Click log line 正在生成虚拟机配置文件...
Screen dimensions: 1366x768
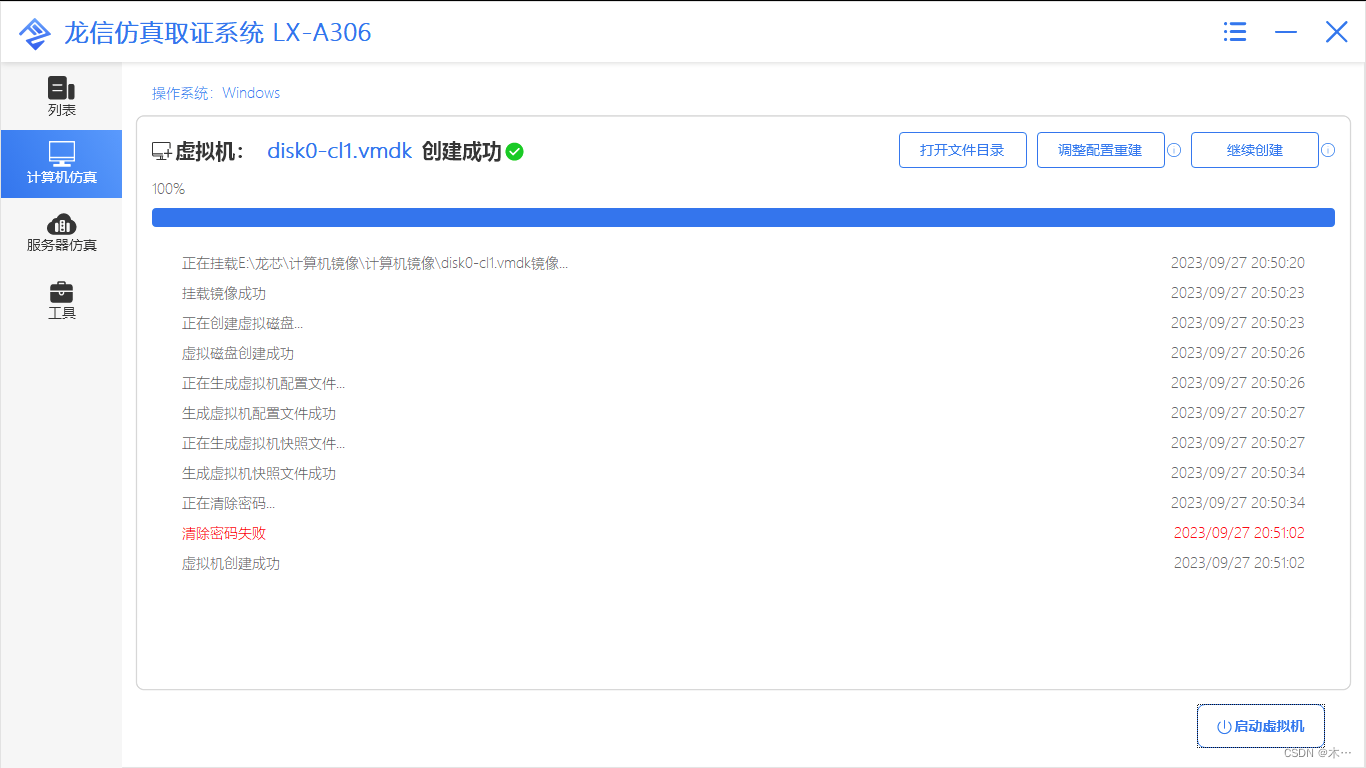pyautogui.click(x=263, y=383)
